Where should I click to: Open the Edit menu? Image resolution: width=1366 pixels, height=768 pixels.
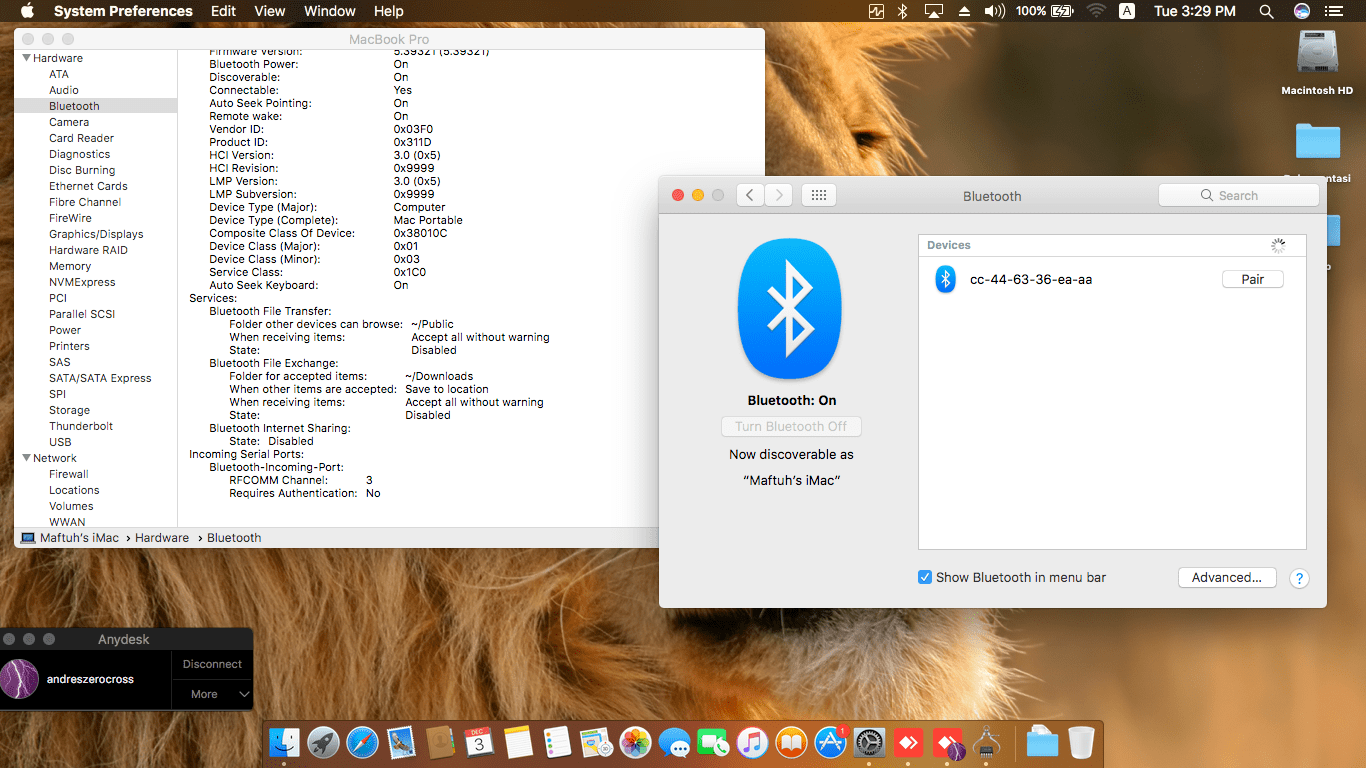coord(223,11)
